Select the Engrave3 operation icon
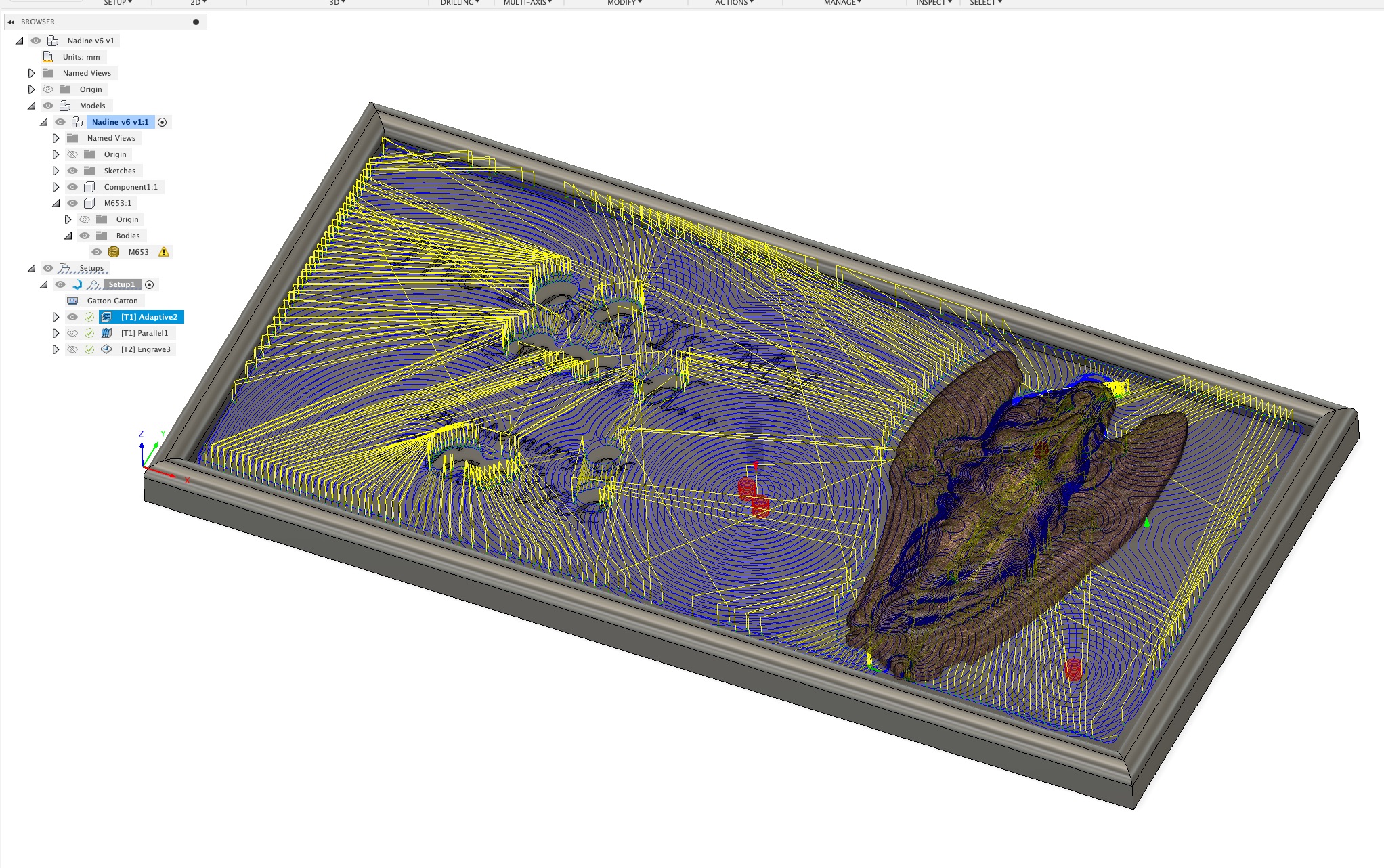The image size is (1384, 868). pyautogui.click(x=106, y=349)
